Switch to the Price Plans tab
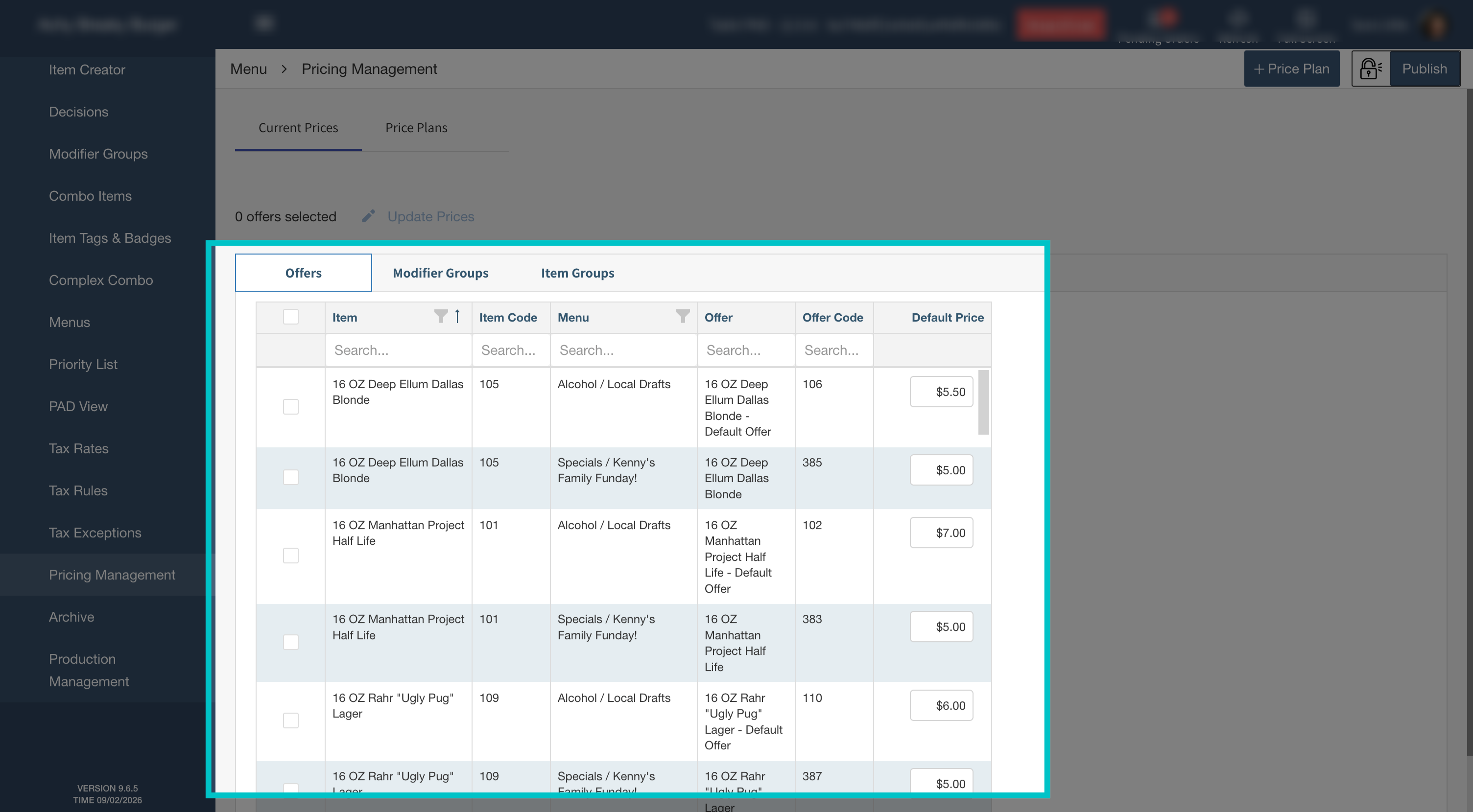This screenshot has height=812, width=1473. tap(416, 127)
